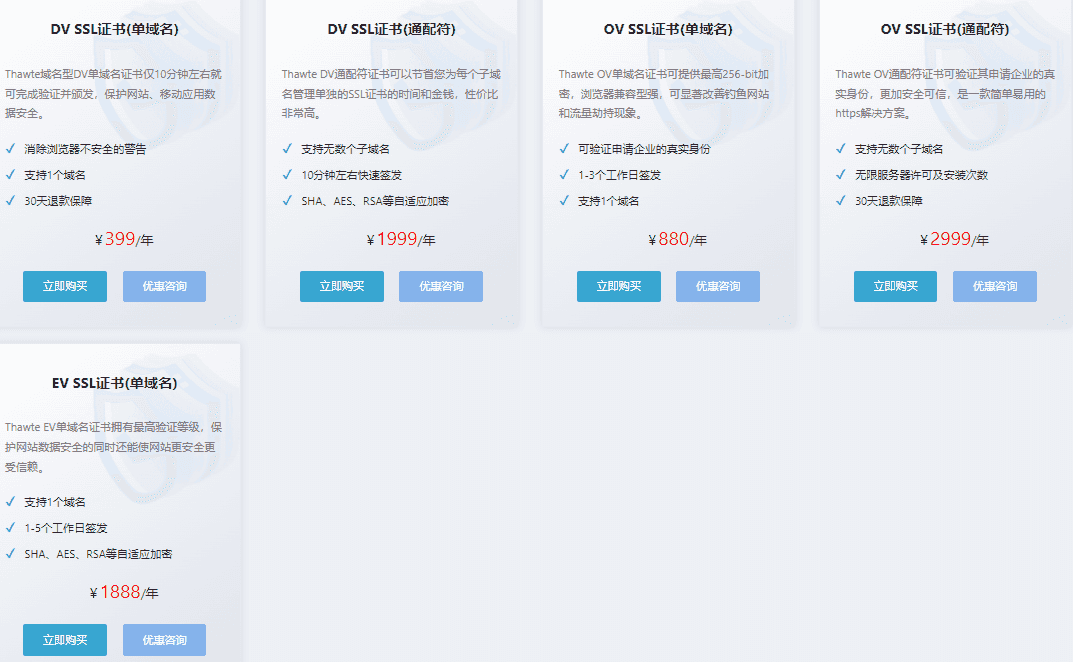The height and width of the screenshot is (662, 1073).
Task: Select the OV SSL证书(单域名) heading
Action: pyautogui.click(x=668, y=29)
